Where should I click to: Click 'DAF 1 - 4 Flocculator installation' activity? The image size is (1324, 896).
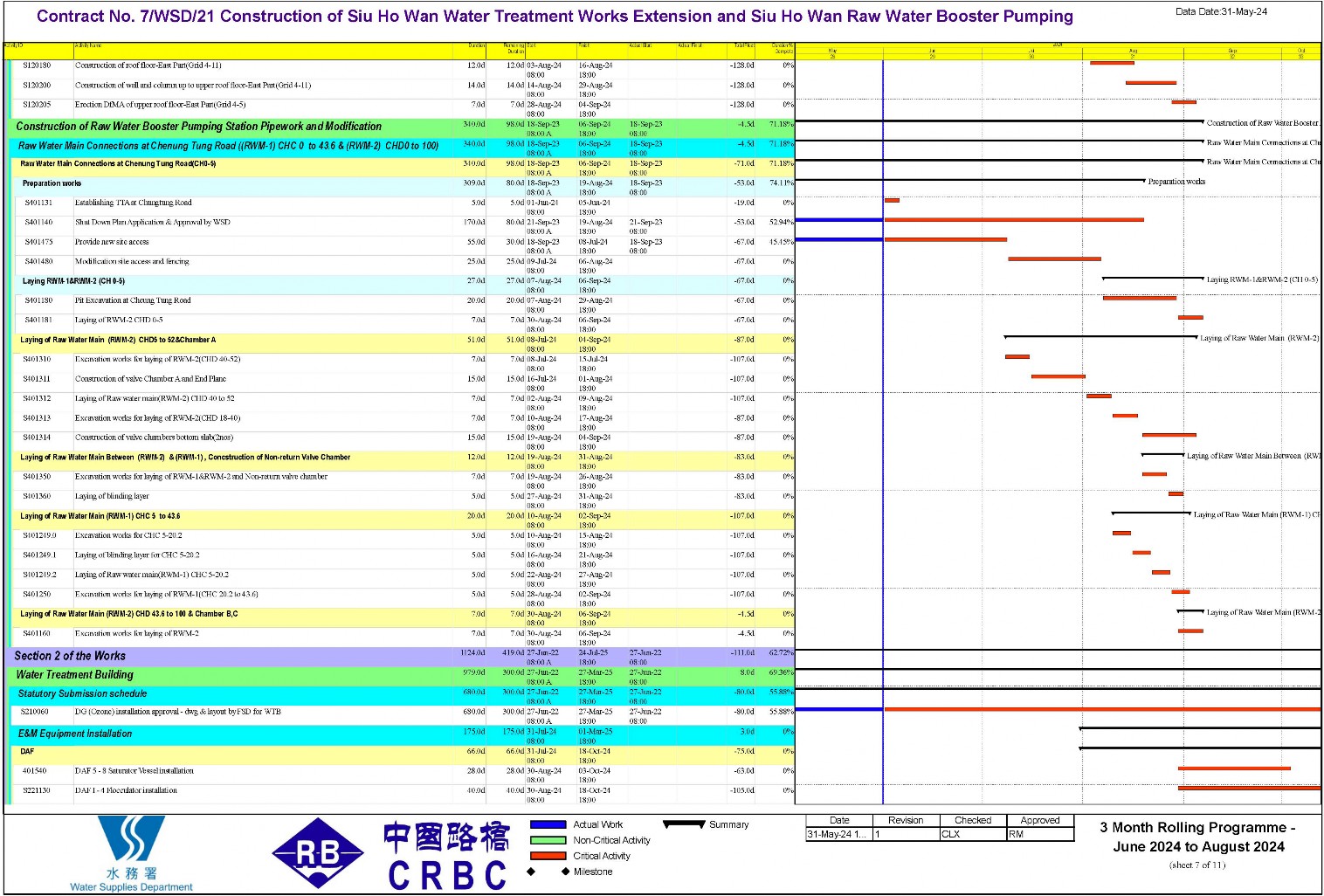click(126, 790)
